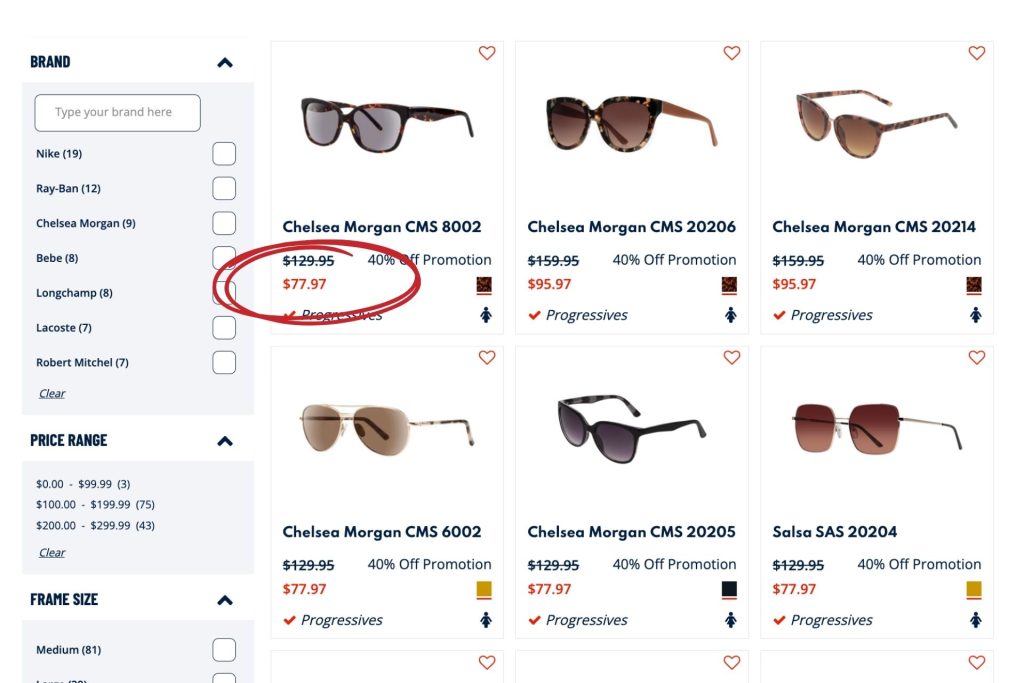Image resolution: width=1024 pixels, height=683 pixels.
Task: Enable the Ray-Ban brand filter
Action: pos(223,188)
